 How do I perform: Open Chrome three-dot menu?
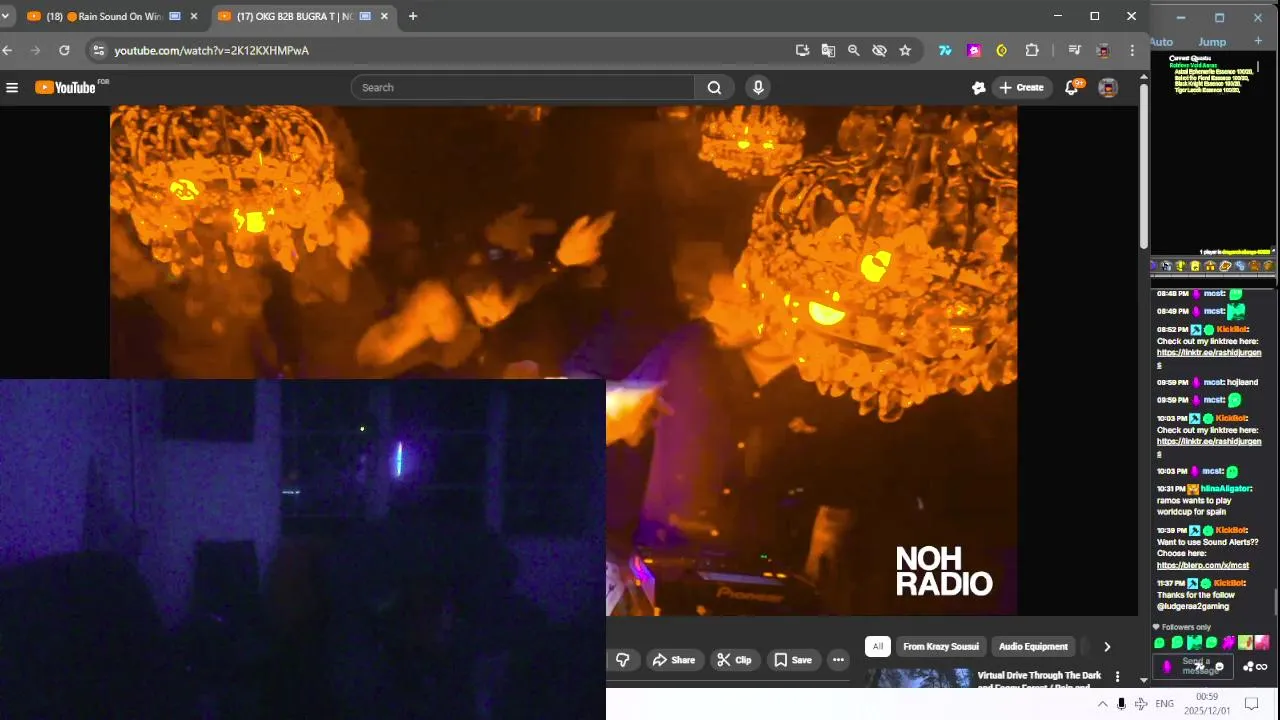[x=1132, y=50]
